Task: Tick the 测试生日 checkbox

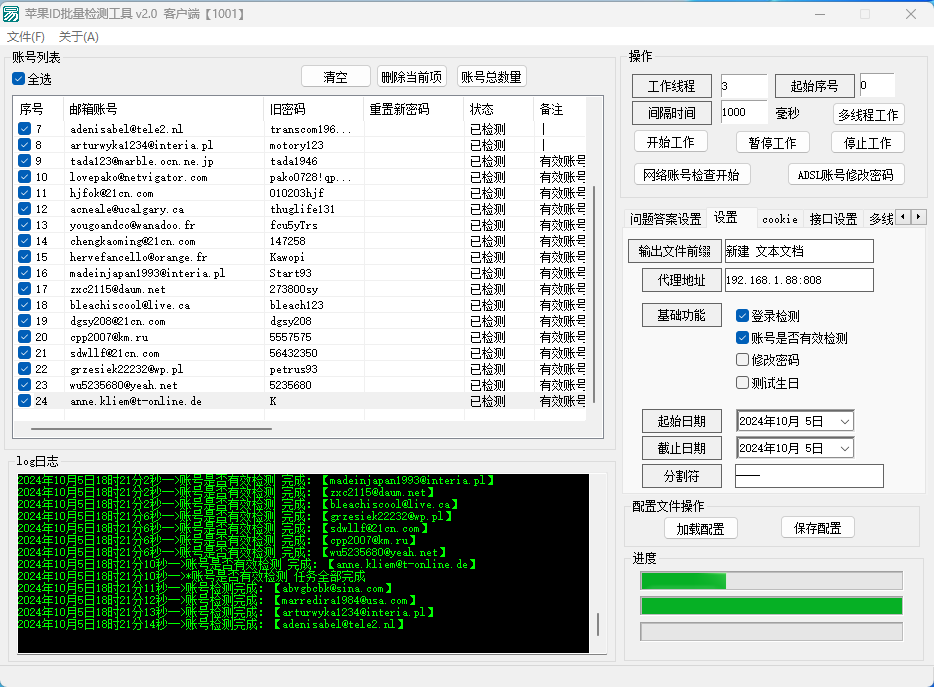Action: pyautogui.click(x=742, y=382)
